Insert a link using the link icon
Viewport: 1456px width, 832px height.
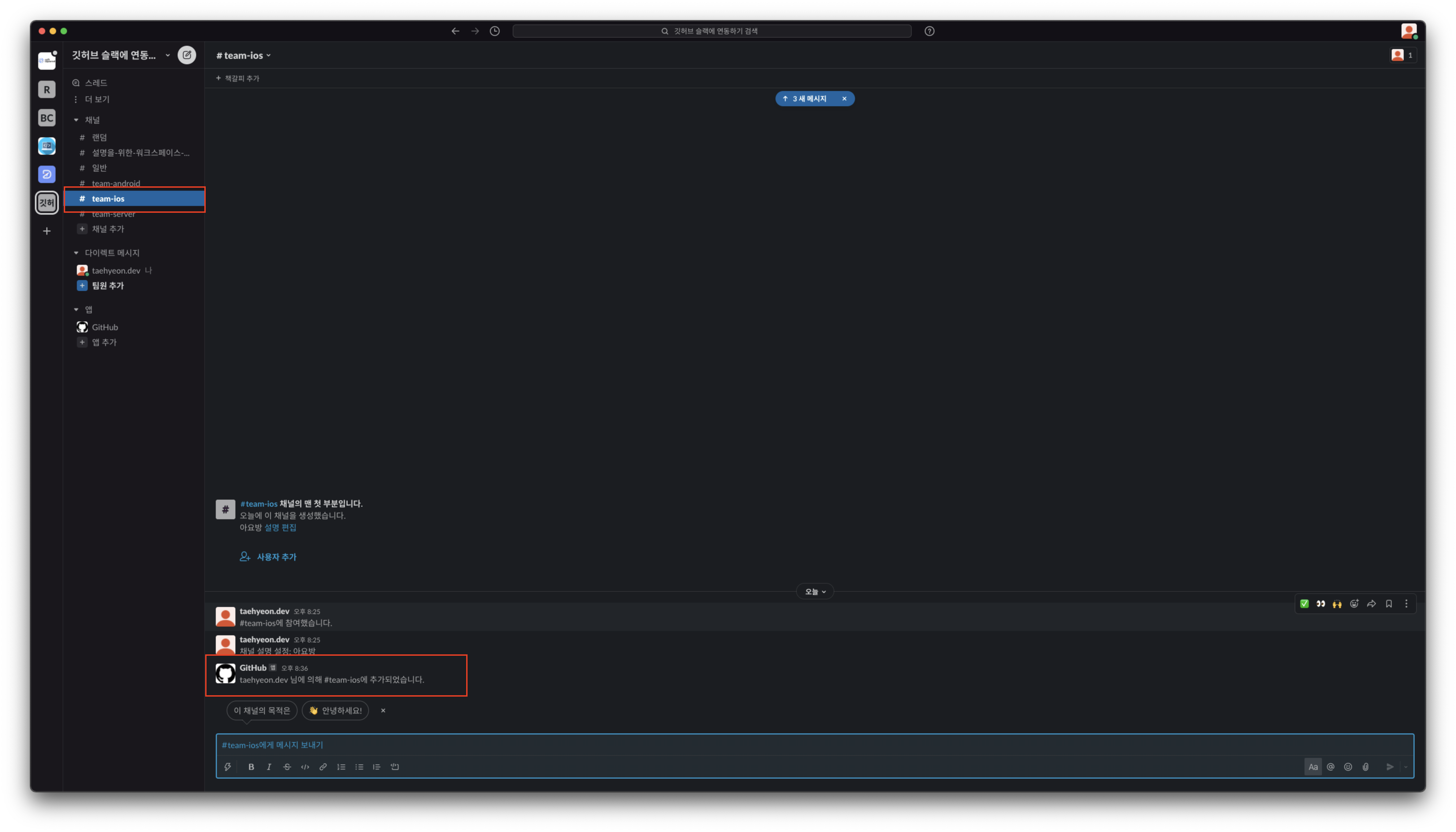coord(323,767)
